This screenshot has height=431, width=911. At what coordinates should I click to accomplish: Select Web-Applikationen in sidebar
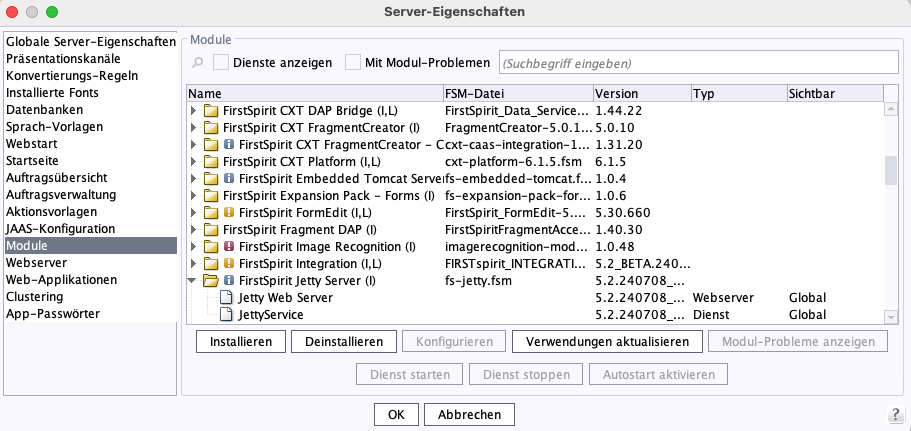[90, 279]
